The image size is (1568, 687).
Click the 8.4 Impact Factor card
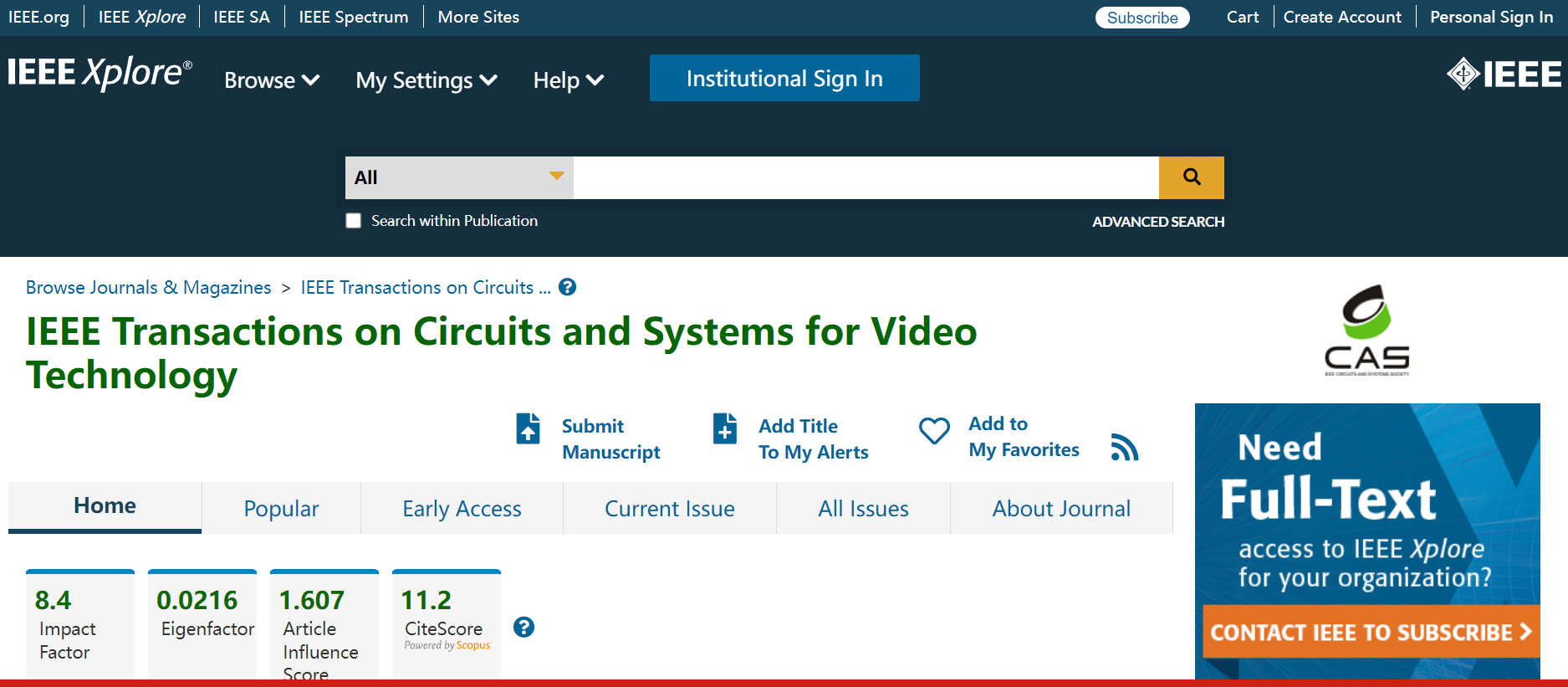point(80,626)
